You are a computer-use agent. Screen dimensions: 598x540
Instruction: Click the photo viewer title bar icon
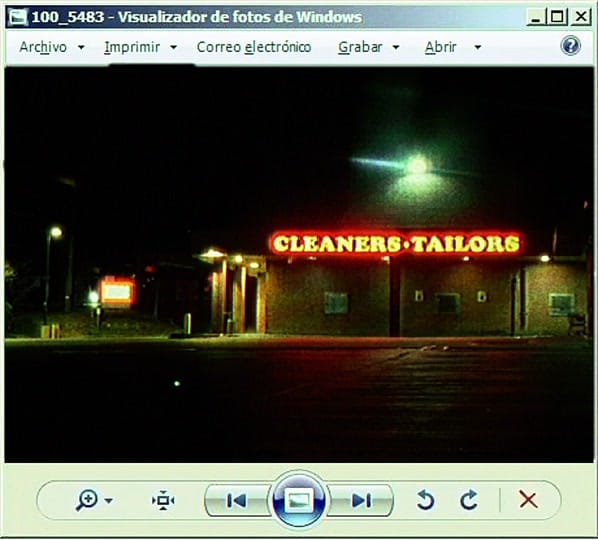[x=18, y=17]
